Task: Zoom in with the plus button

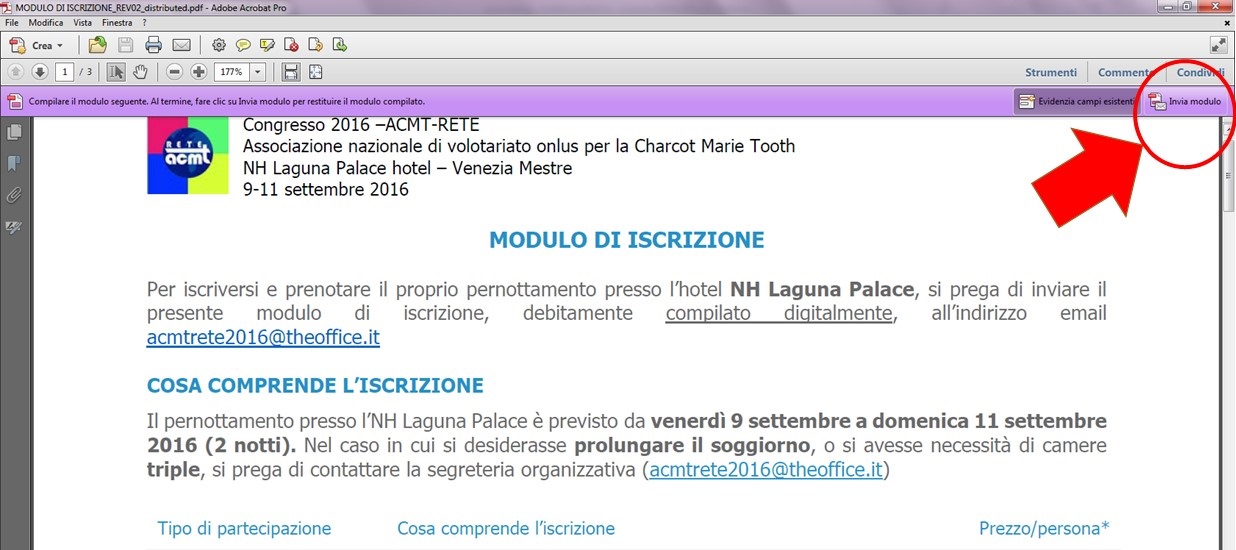Action: pos(199,72)
